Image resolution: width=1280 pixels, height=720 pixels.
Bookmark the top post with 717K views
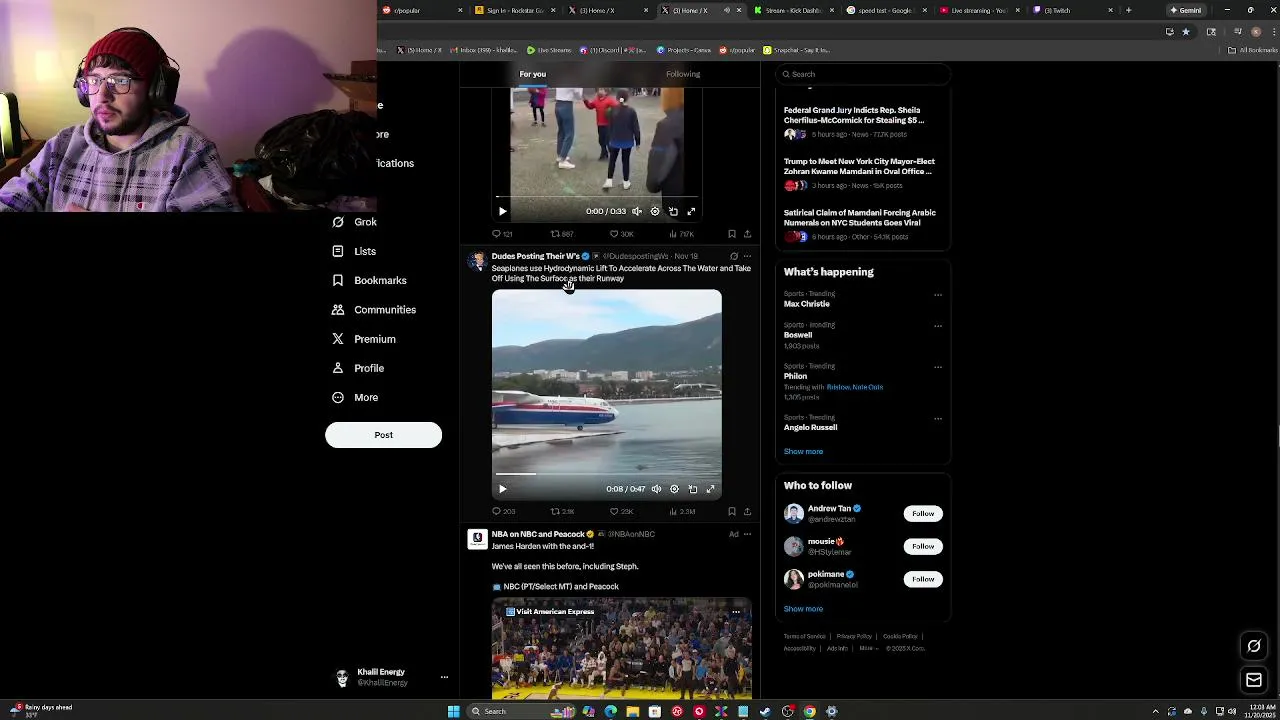point(732,234)
